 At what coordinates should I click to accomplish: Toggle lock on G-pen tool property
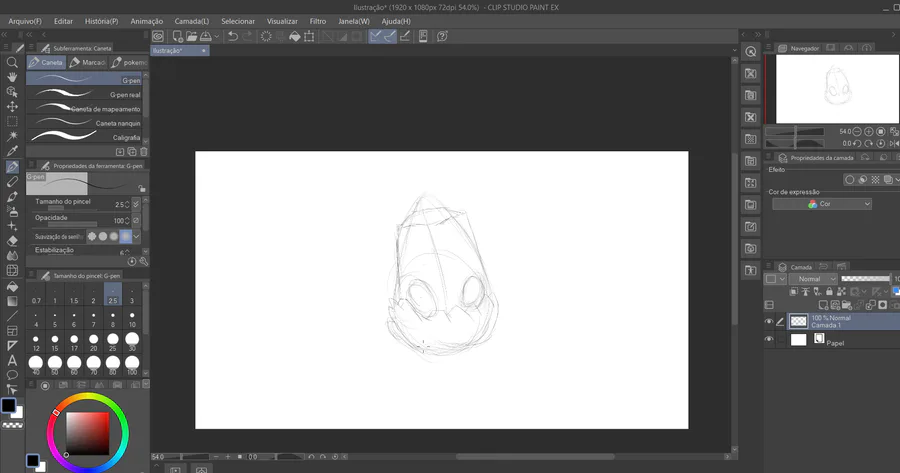click(142, 189)
